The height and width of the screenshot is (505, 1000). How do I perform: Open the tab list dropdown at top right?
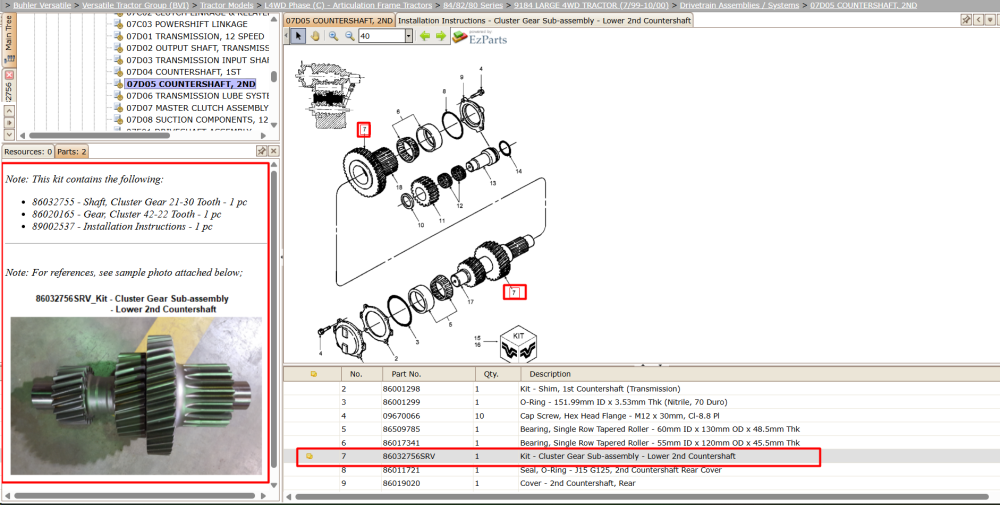click(992, 20)
